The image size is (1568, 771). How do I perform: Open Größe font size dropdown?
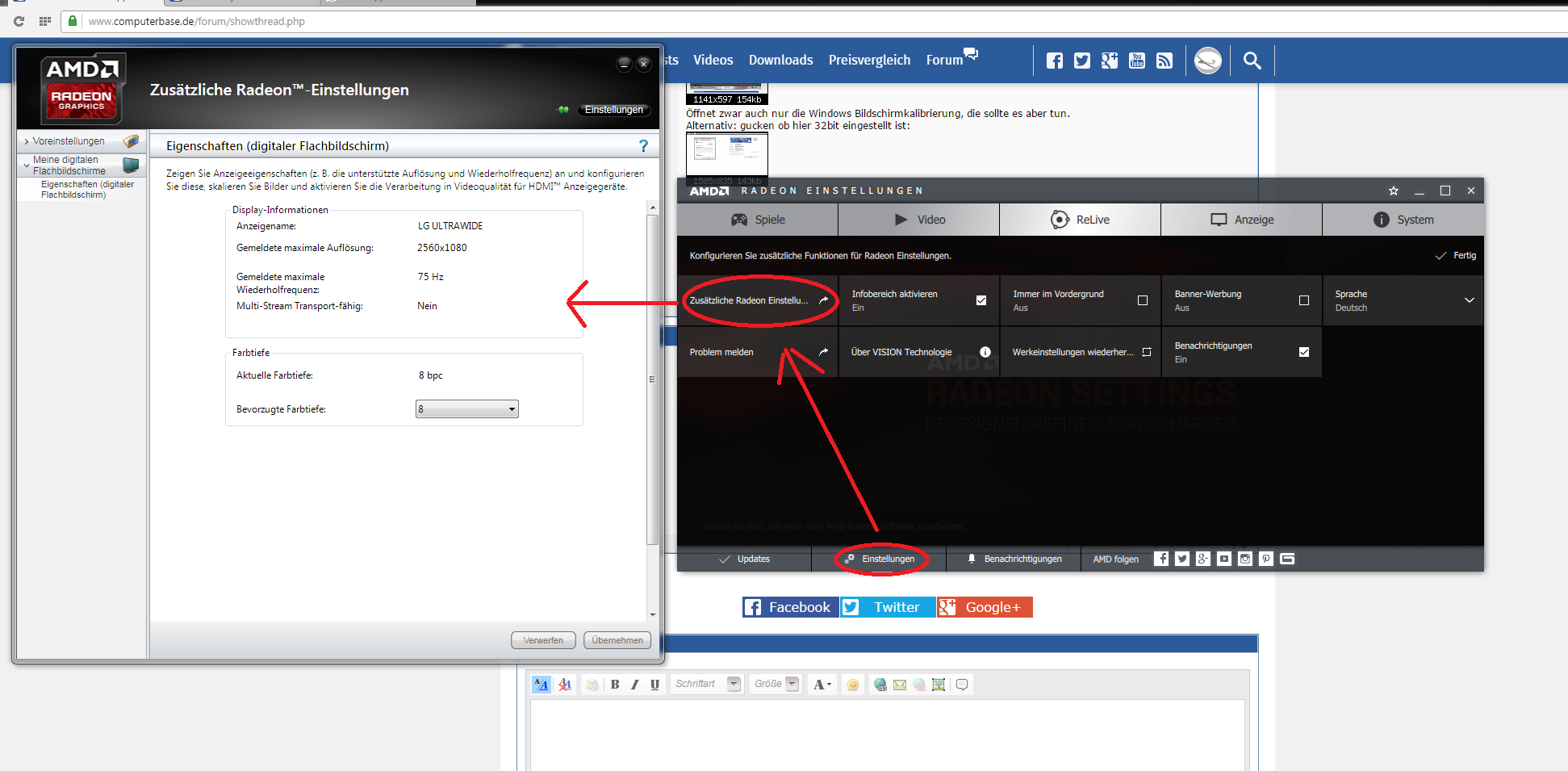point(776,685)
